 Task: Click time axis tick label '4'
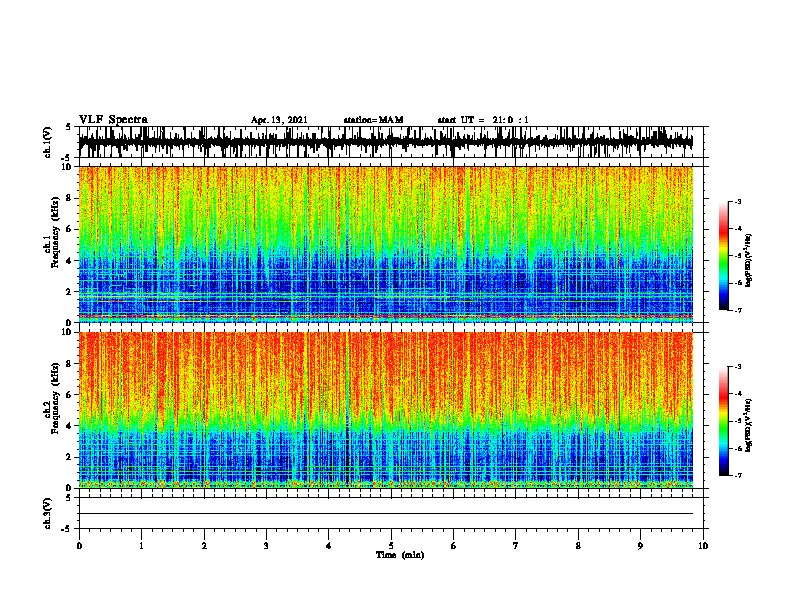point(329,546)
